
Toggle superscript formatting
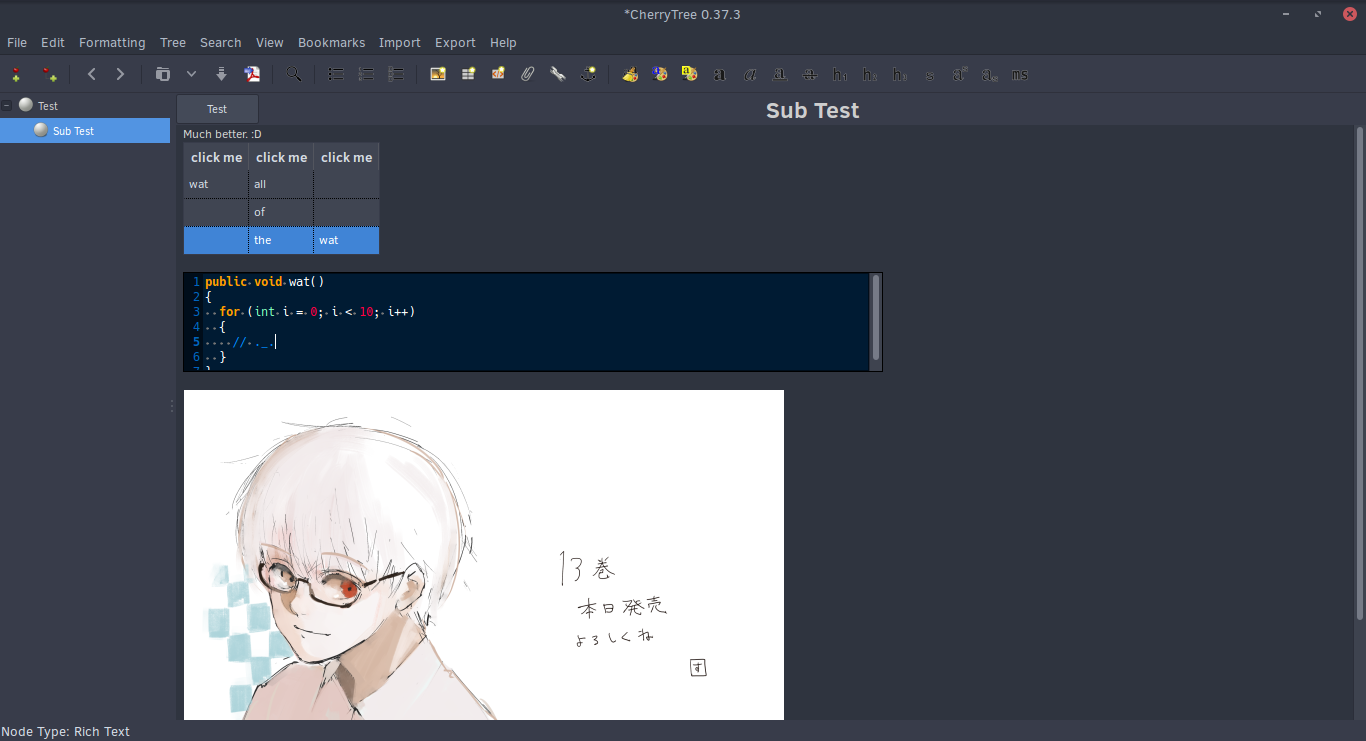960,74
